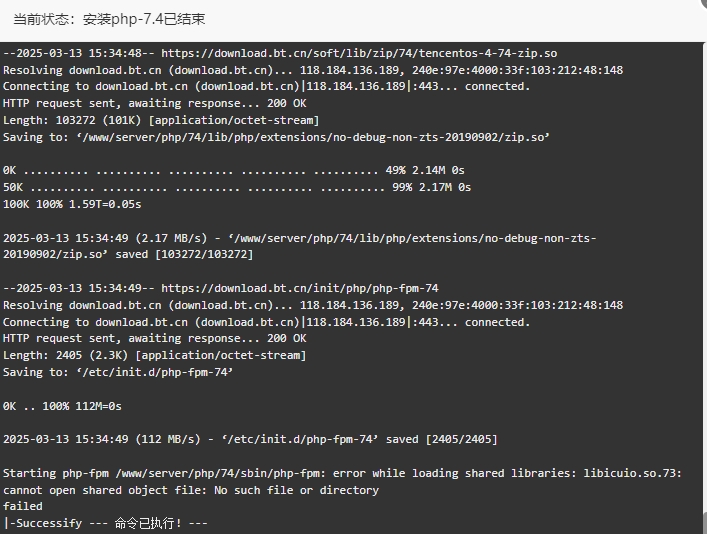Click the status title '安装php-7.4已结束'
Viewport: 707px width, 534px height.
144,19
